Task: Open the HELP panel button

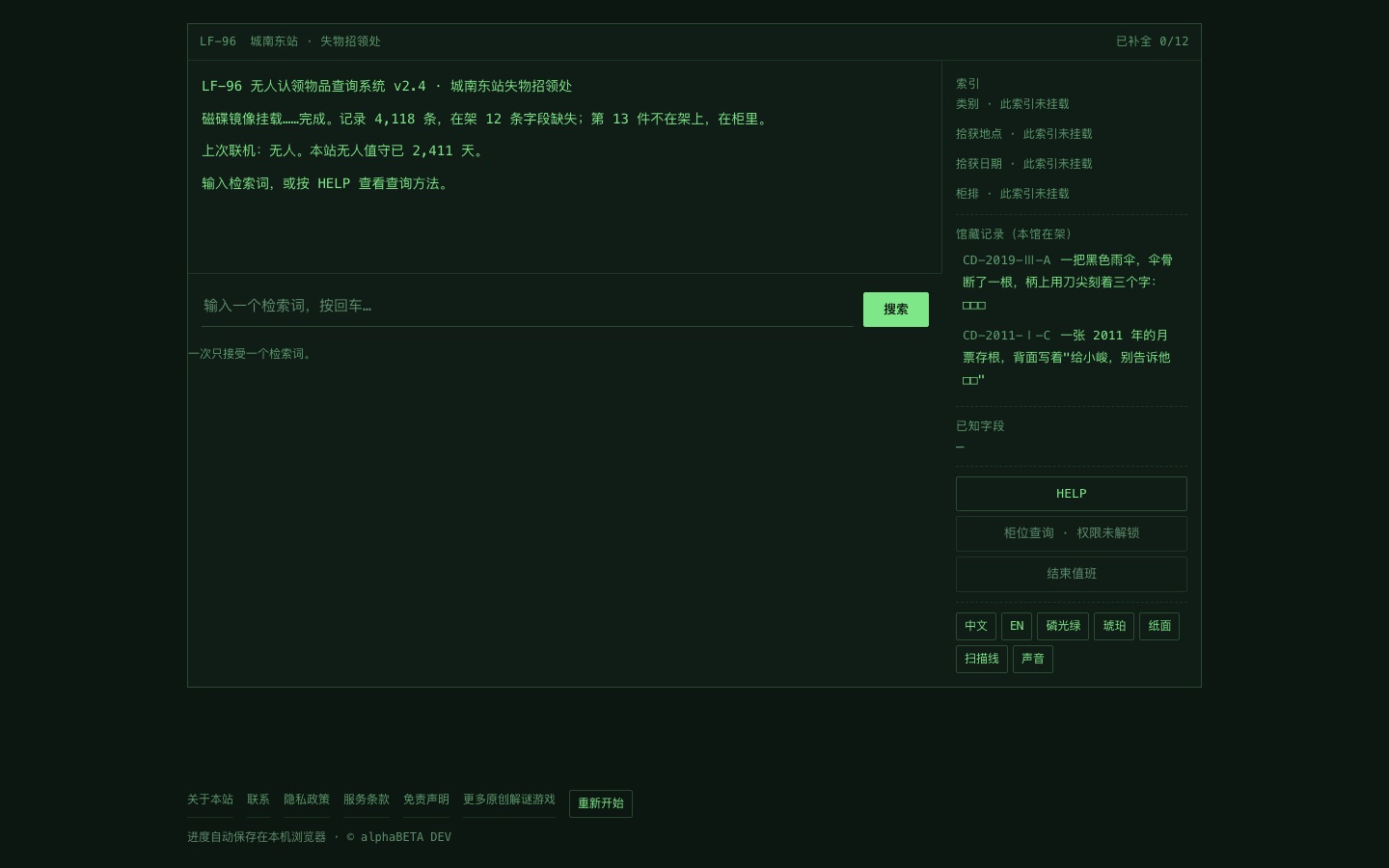Action: click(1071, 494)
